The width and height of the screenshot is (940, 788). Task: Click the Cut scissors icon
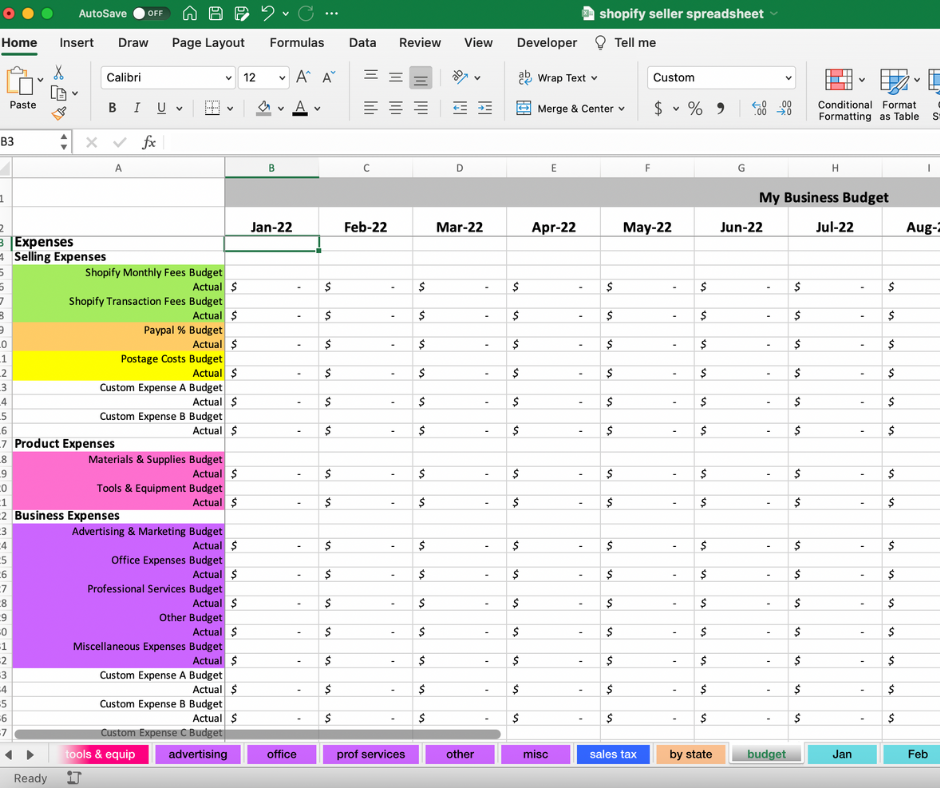pos(59,73)
